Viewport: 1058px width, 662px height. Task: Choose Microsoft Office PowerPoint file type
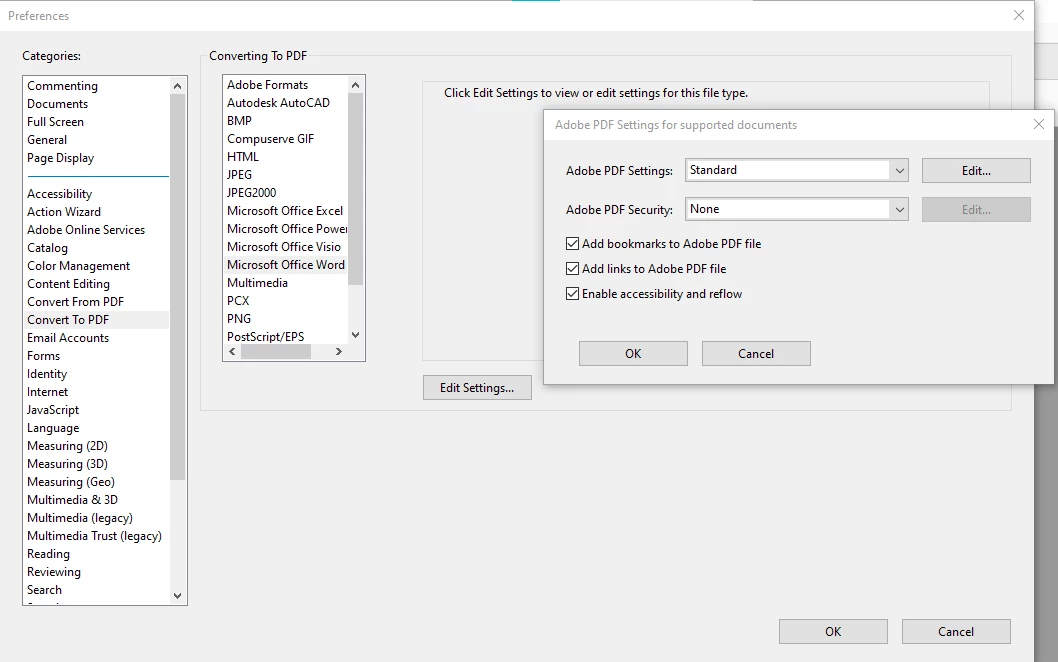point(286,229)
